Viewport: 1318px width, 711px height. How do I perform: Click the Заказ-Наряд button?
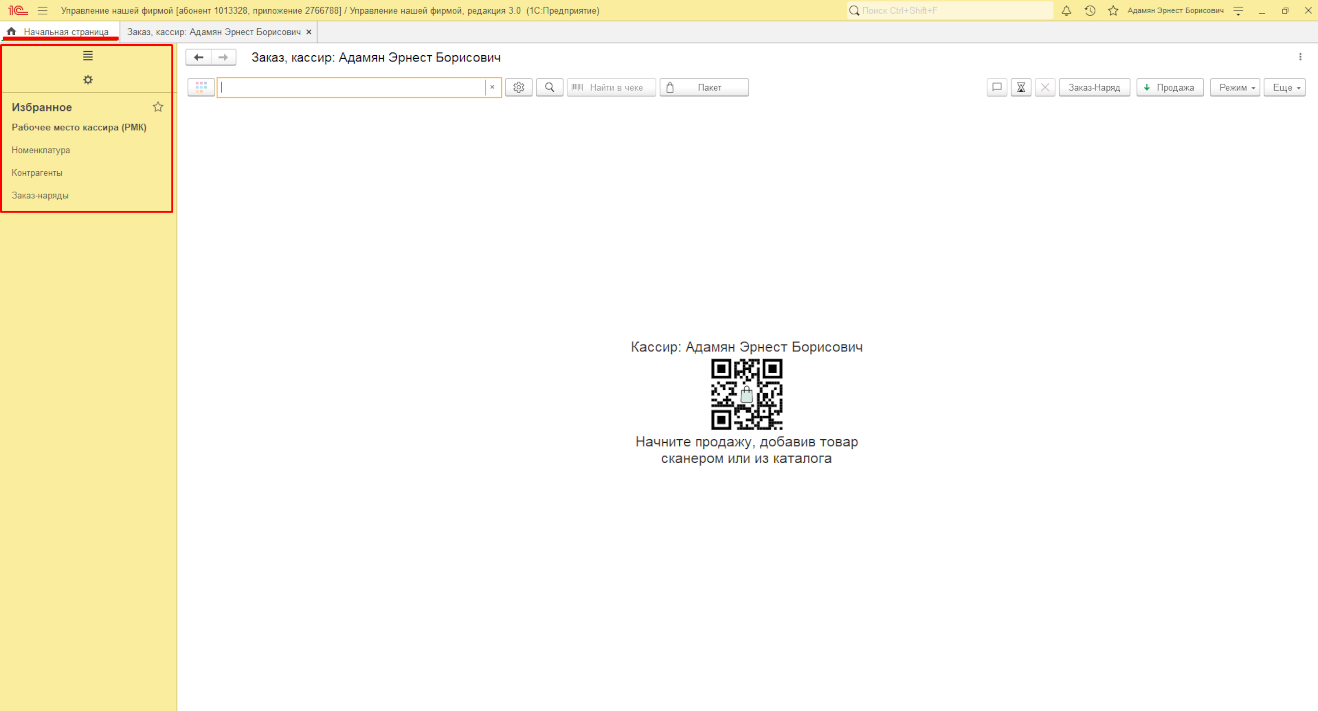click(1094, 88)
